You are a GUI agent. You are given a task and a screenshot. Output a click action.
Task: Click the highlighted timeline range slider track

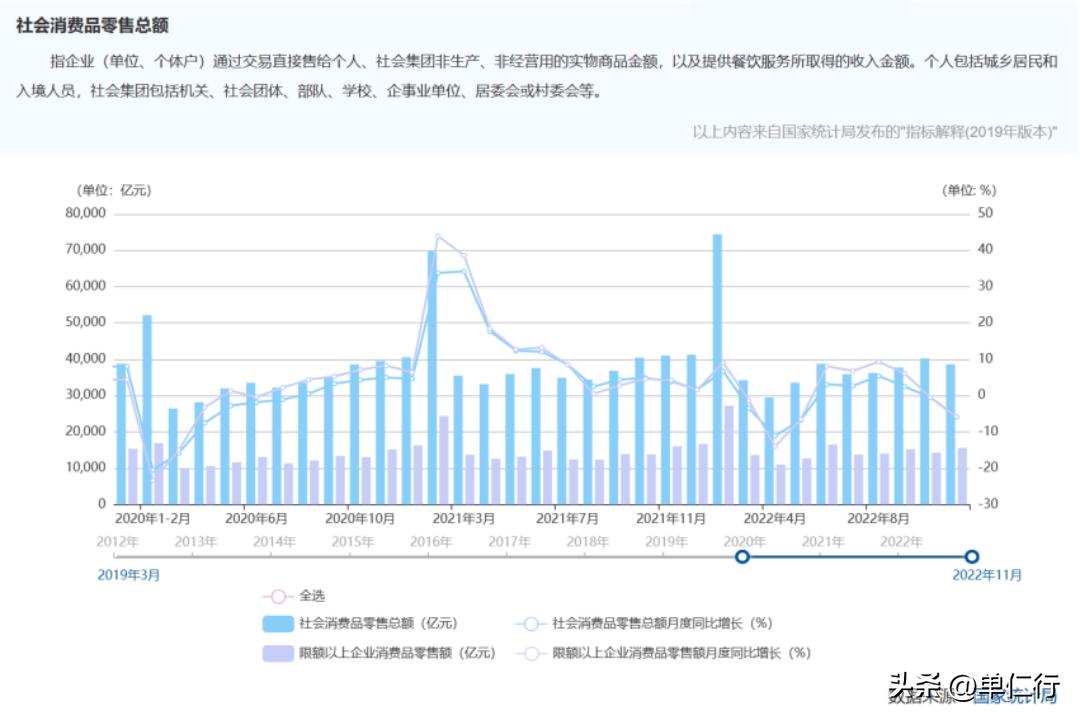pos(855,558)
